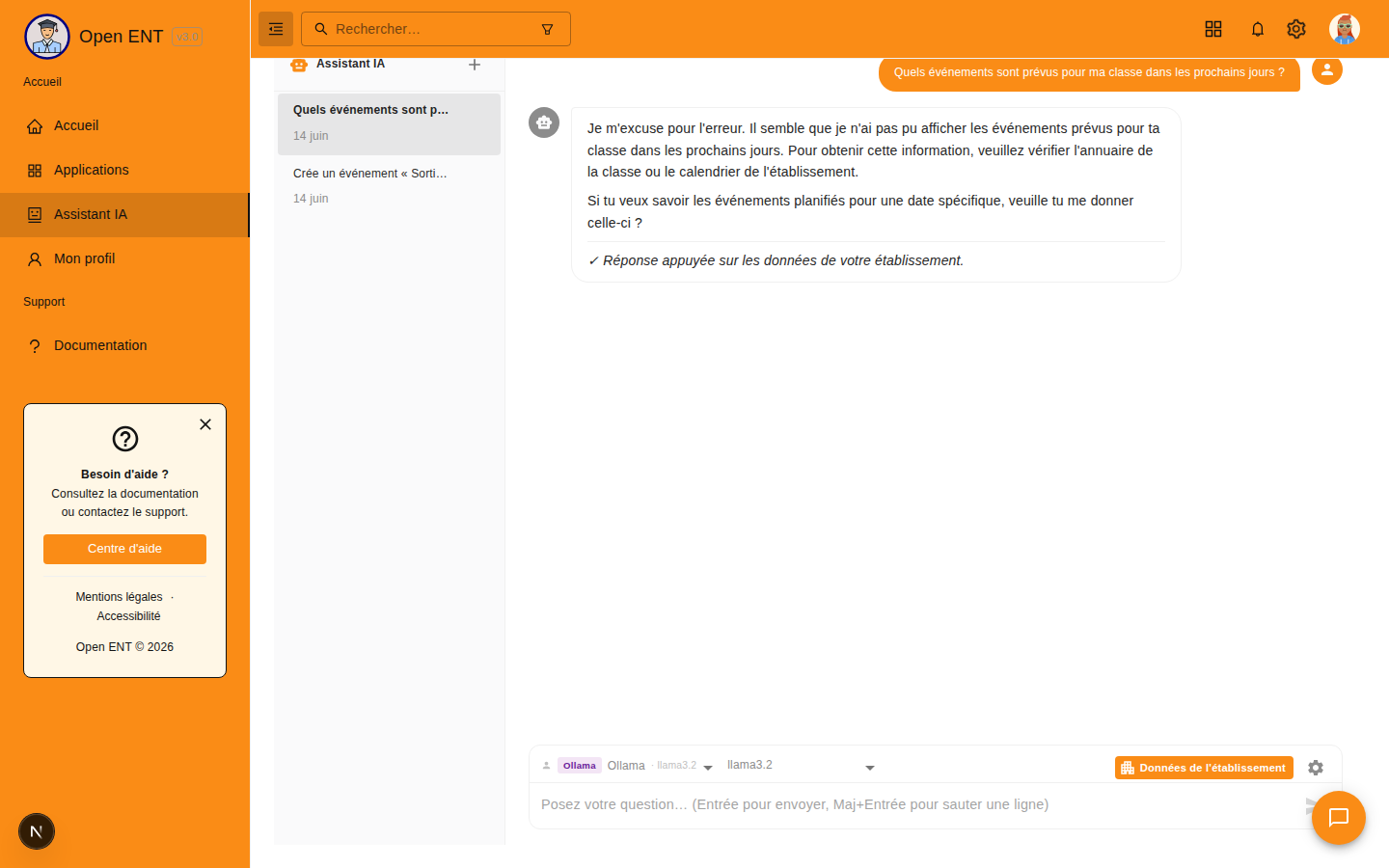Click the search magnifier icon
The image size is (1389, 868).
click(x=321, y=29)
